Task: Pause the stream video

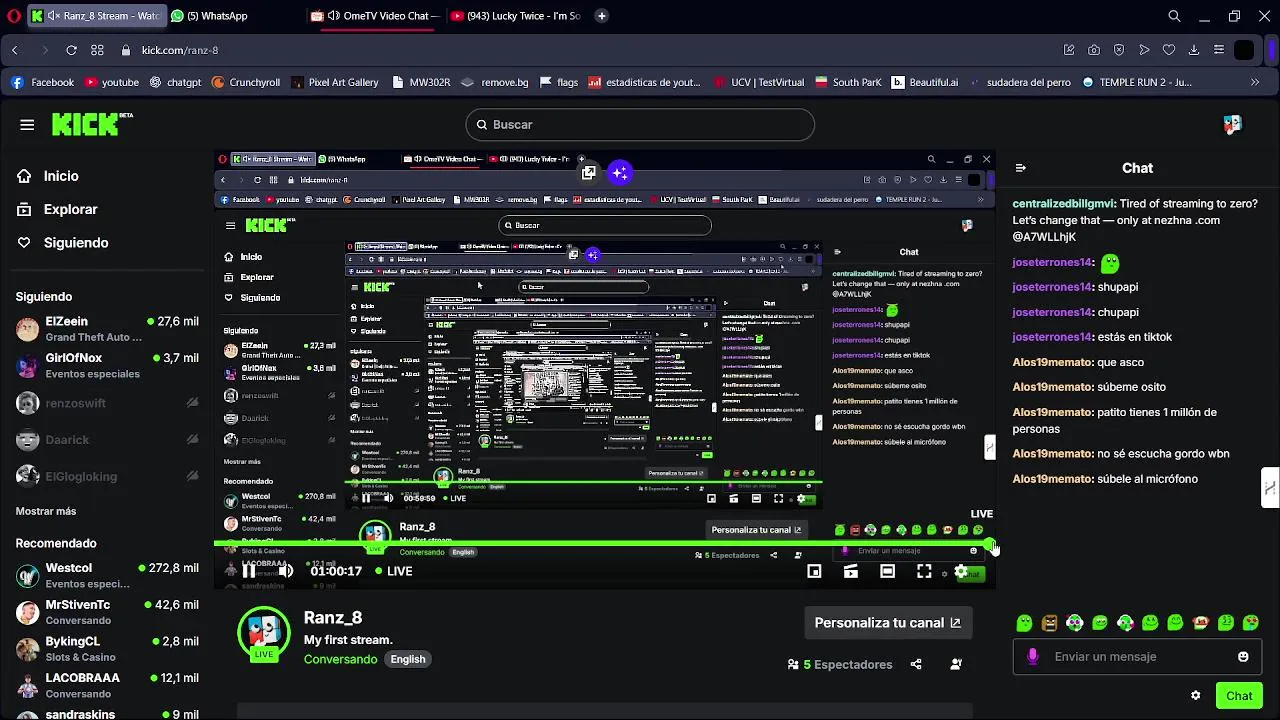Action: click(249, 571)
